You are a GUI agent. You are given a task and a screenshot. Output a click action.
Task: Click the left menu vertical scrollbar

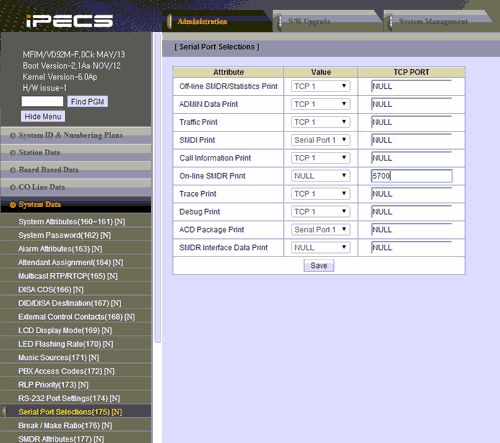pos(158,188)
